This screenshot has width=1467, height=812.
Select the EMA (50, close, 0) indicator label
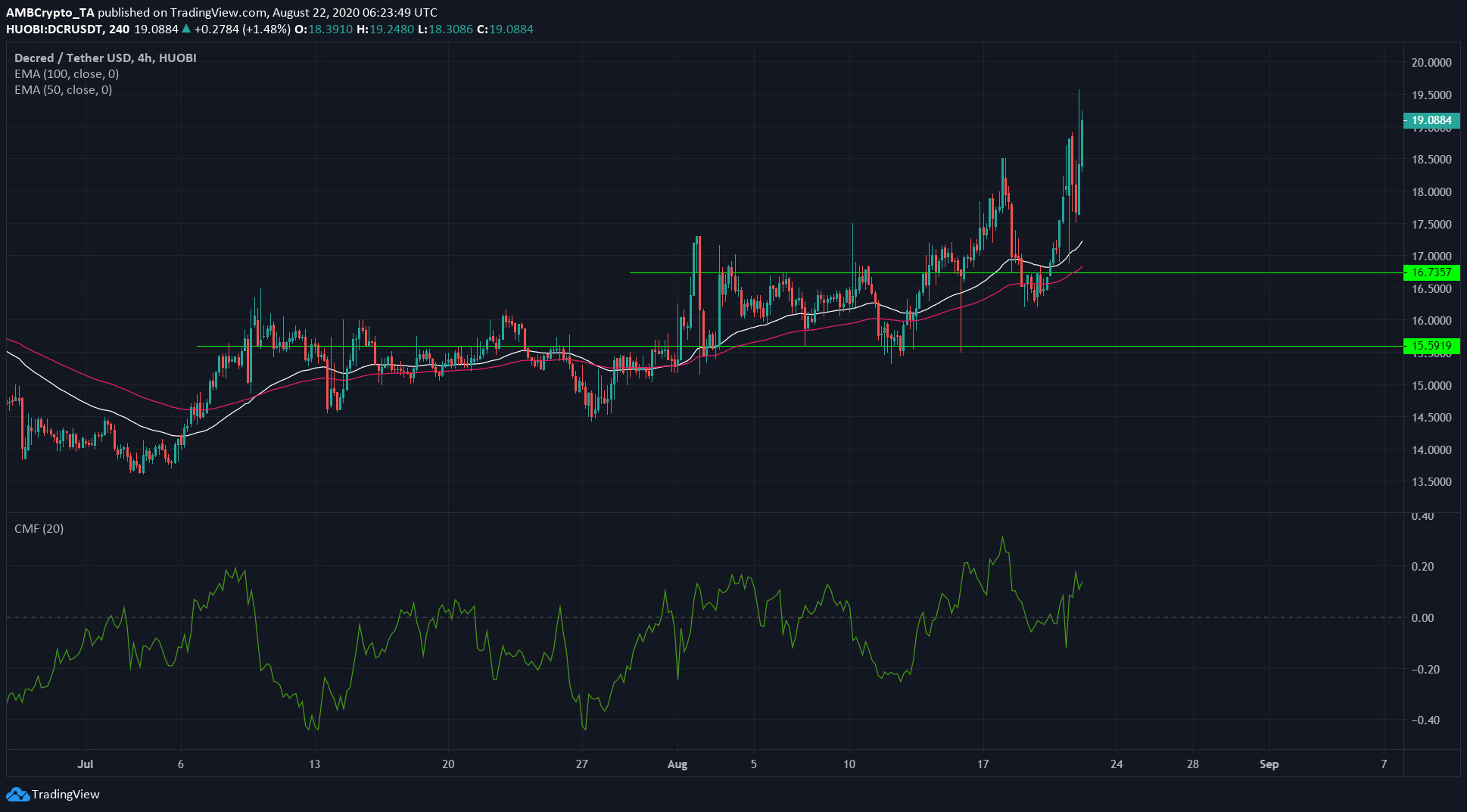pos(64,90)
